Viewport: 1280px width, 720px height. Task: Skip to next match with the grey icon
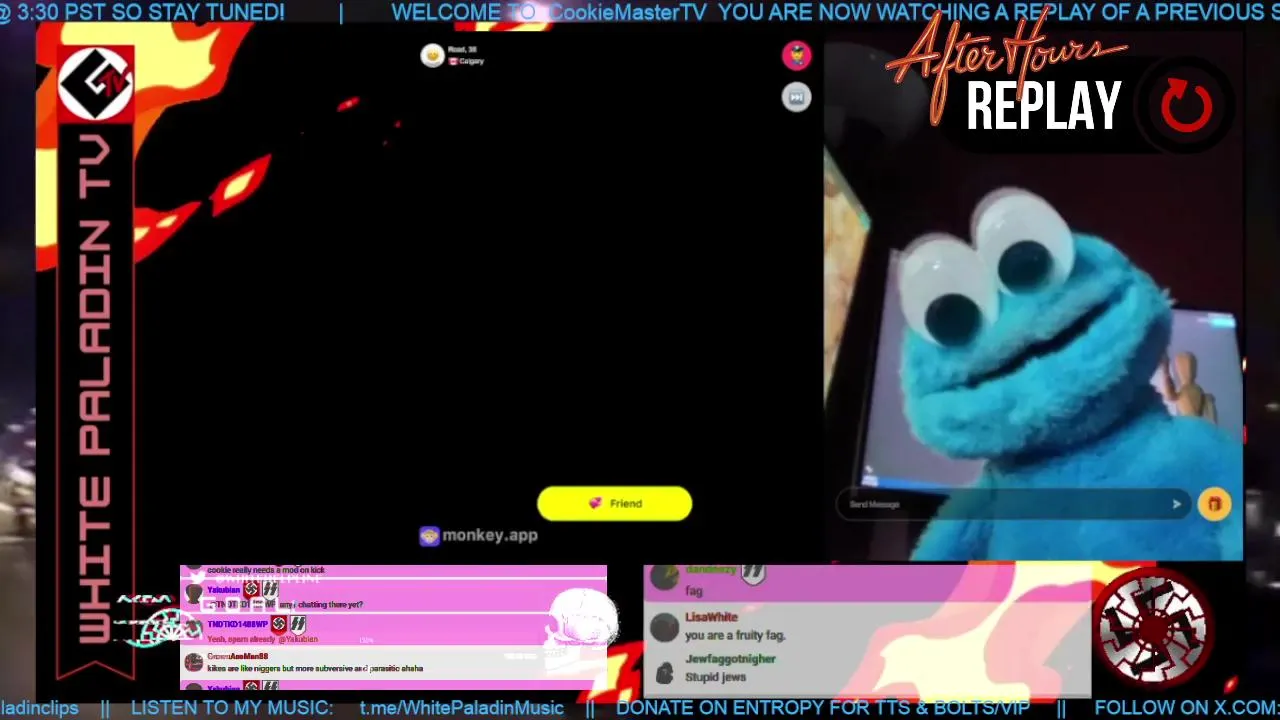pyautogui.click(x=796, y=97)
